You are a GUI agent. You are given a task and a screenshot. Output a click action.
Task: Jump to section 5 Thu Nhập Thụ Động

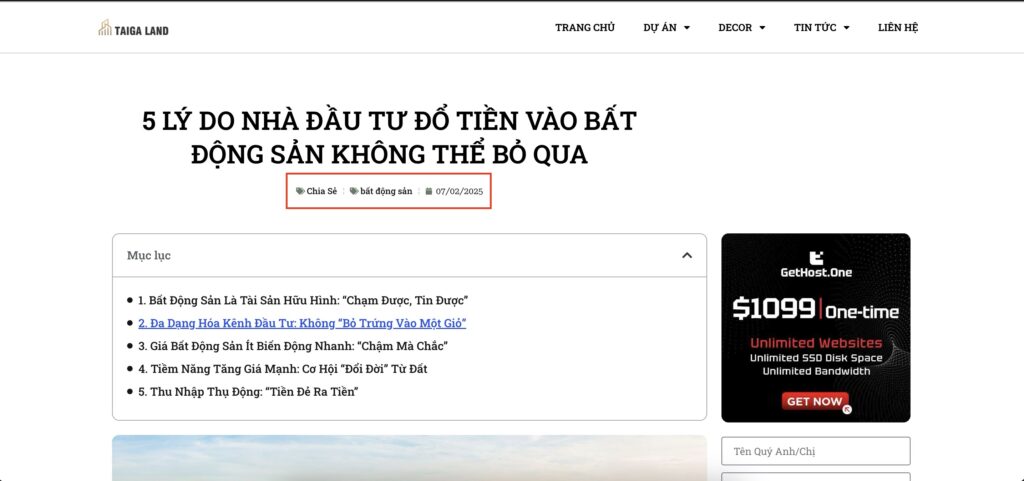click(248, 392)
